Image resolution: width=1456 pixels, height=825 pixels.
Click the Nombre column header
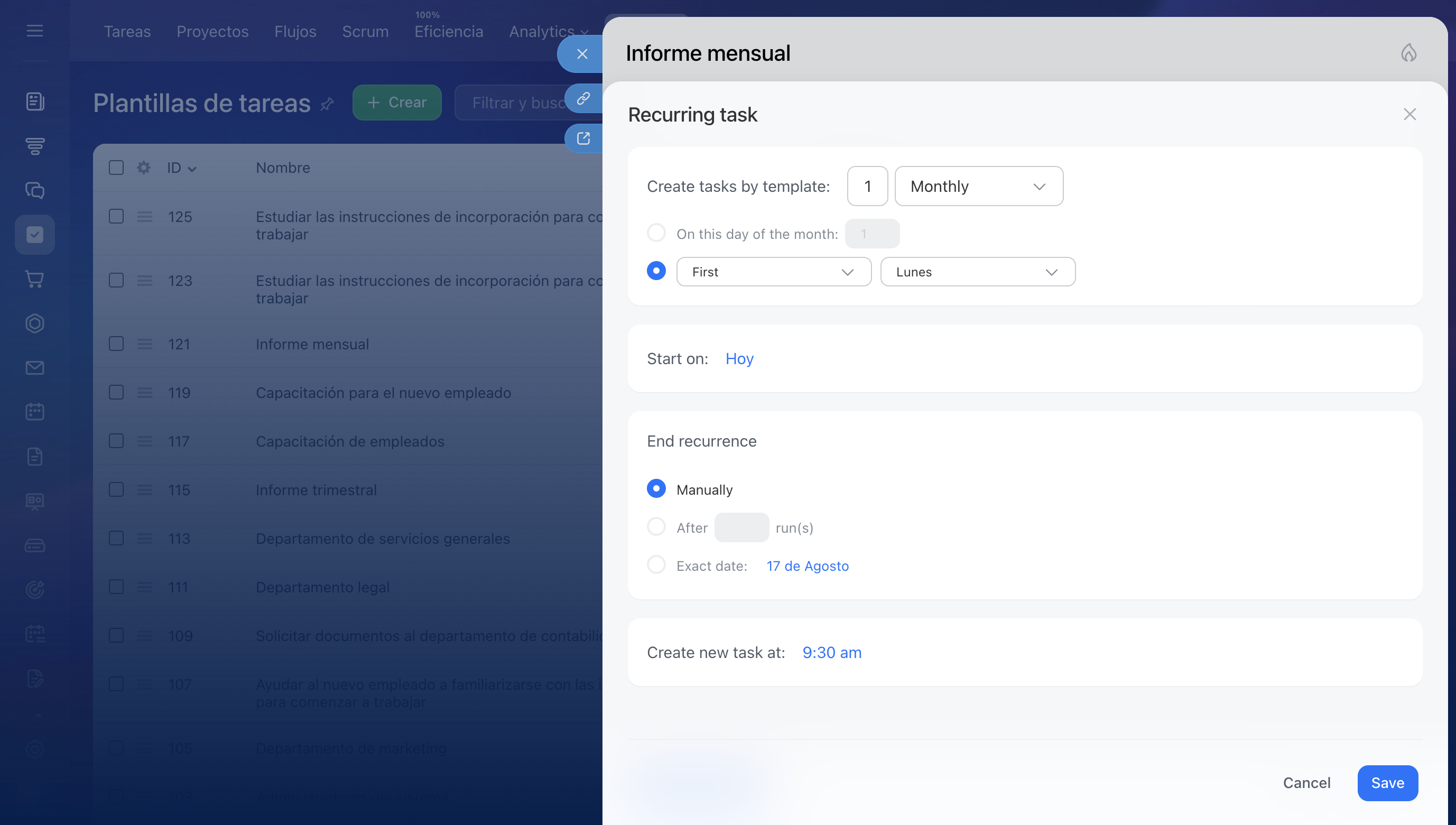[283, 168]
